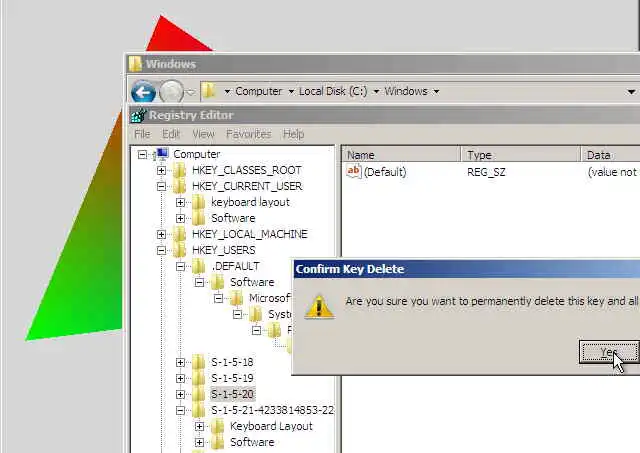Collapse the .DEFAULT key

[x=180, y=266]
